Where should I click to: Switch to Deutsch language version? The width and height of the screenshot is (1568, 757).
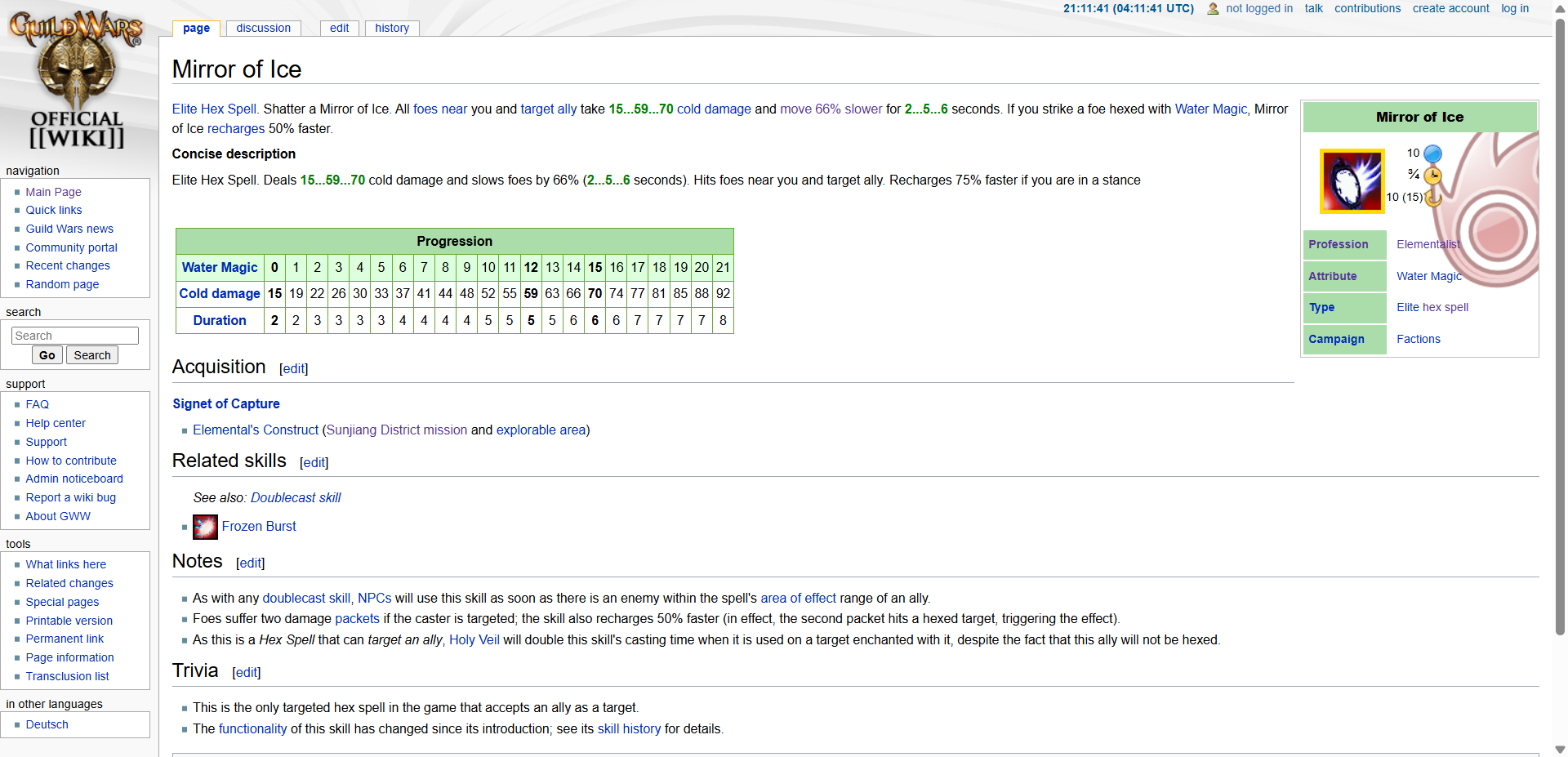pos(47,725)
